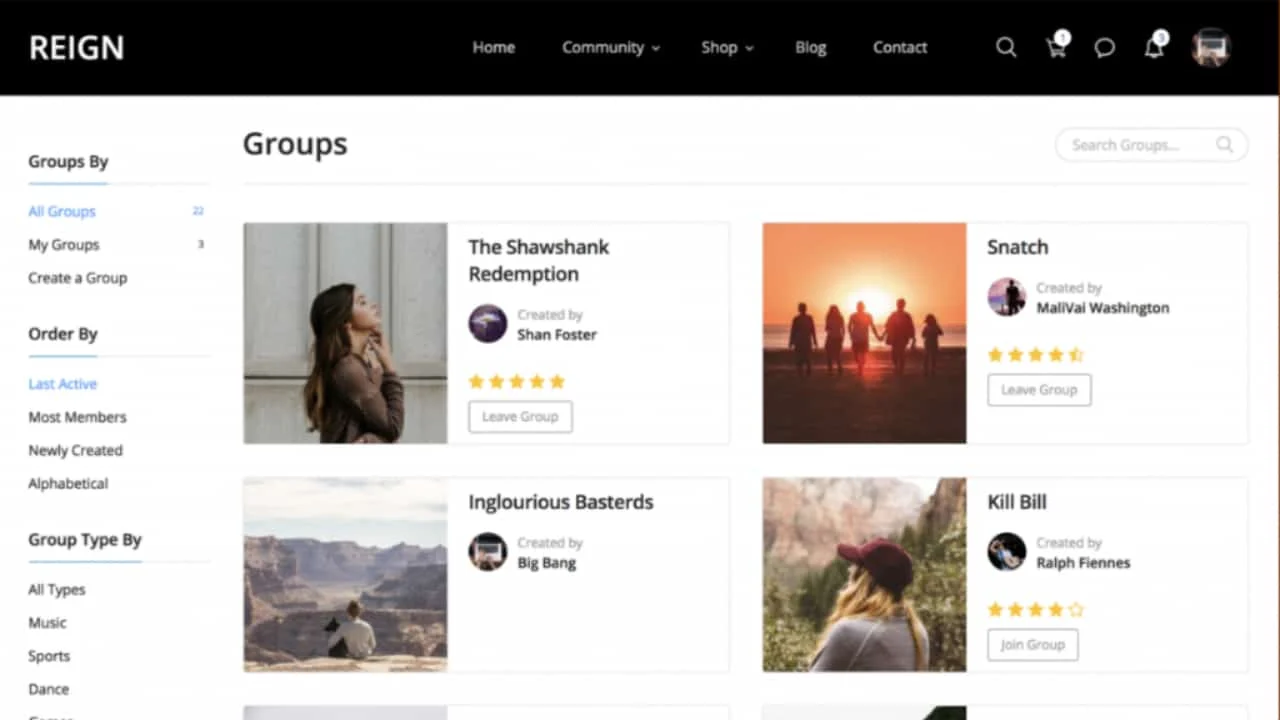Open Shan Foster's profile name
The height and width of the screenshot is (720, 1280).
pyautogui.click(x=557, y=335)
